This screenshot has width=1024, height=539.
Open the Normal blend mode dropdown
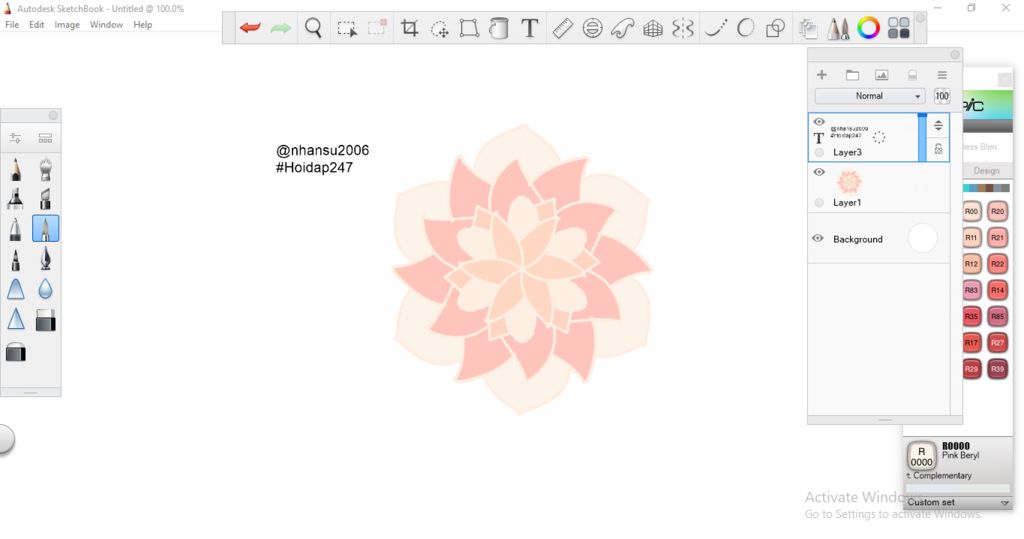click(x=870, y=96)
